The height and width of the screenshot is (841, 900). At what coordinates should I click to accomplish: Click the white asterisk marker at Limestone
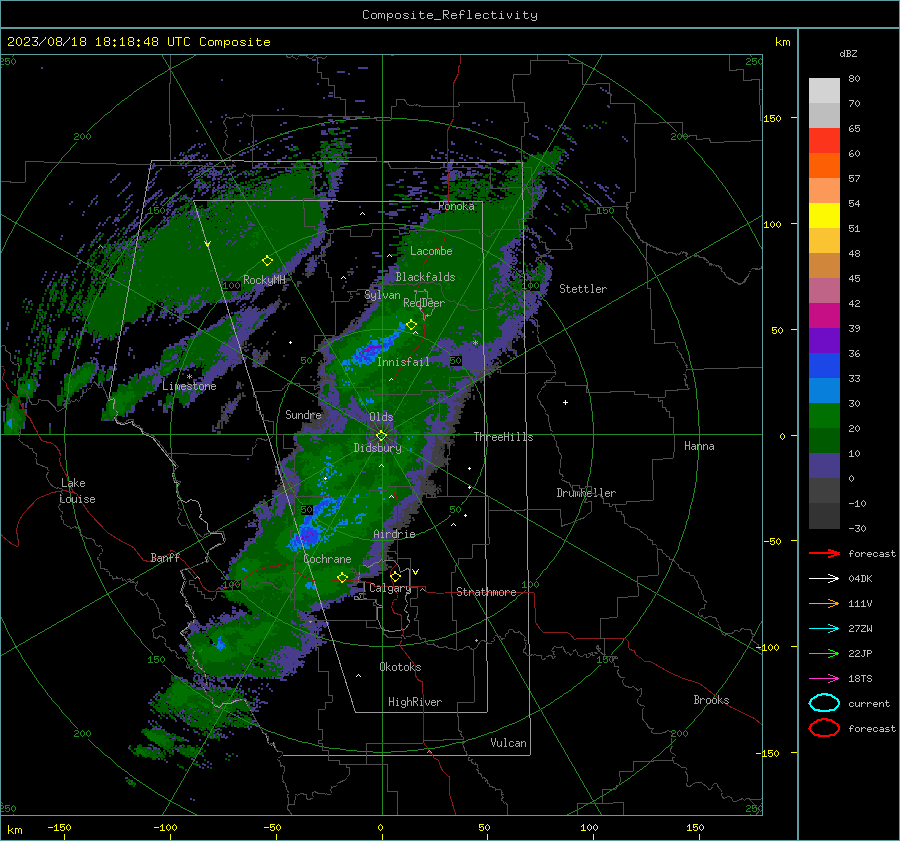pos(189,377)
